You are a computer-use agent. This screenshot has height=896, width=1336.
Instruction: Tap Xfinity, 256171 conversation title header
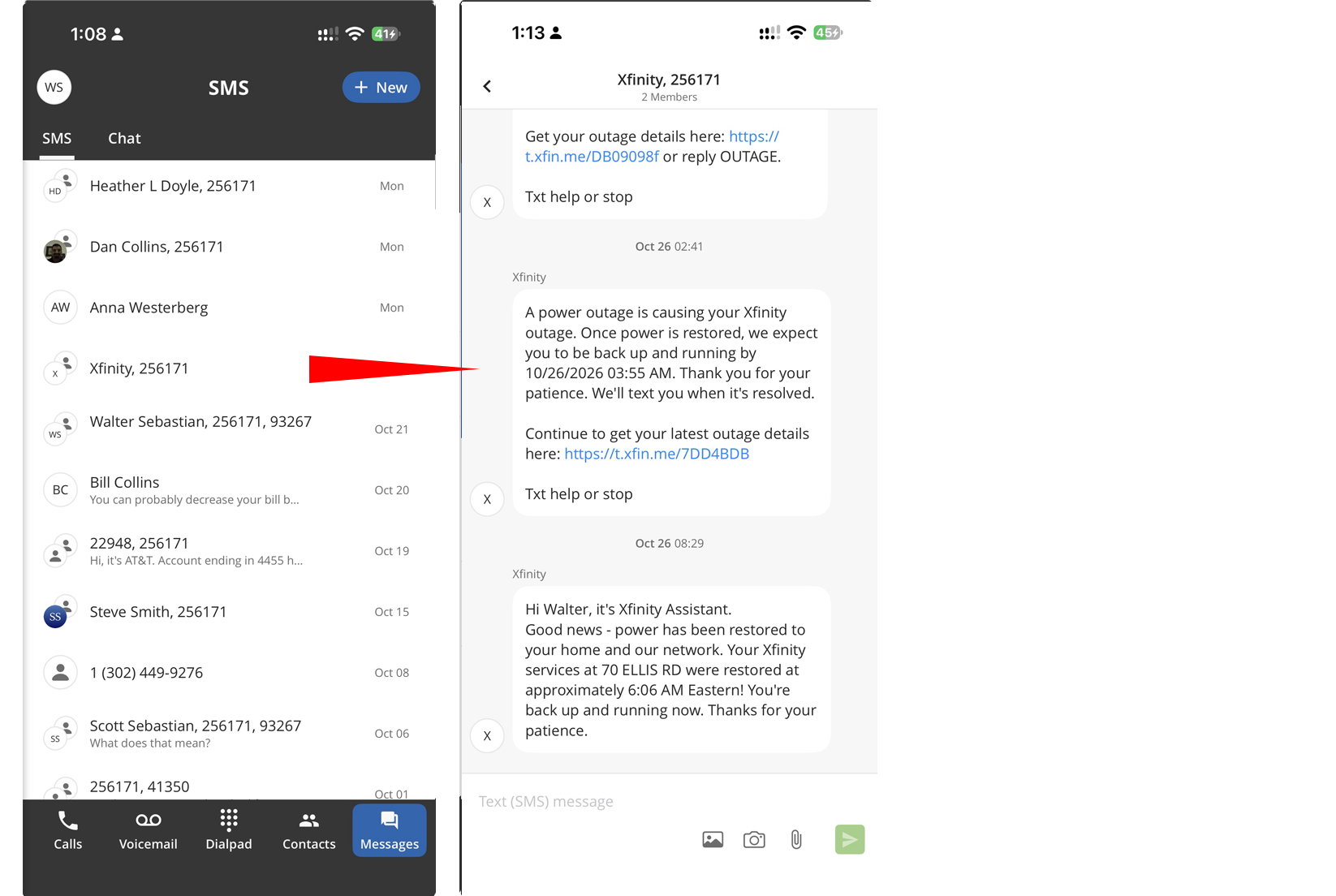(x=669, y=80)
